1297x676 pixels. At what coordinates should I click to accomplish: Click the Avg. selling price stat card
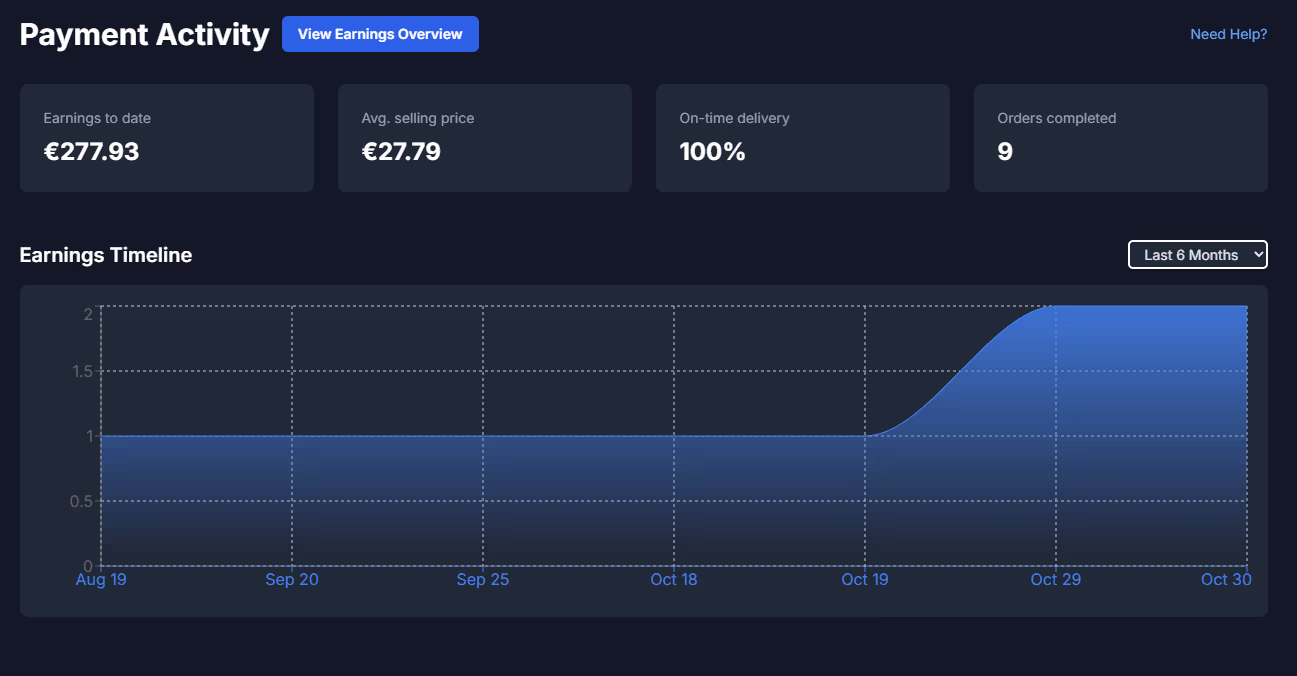point(484,137)
